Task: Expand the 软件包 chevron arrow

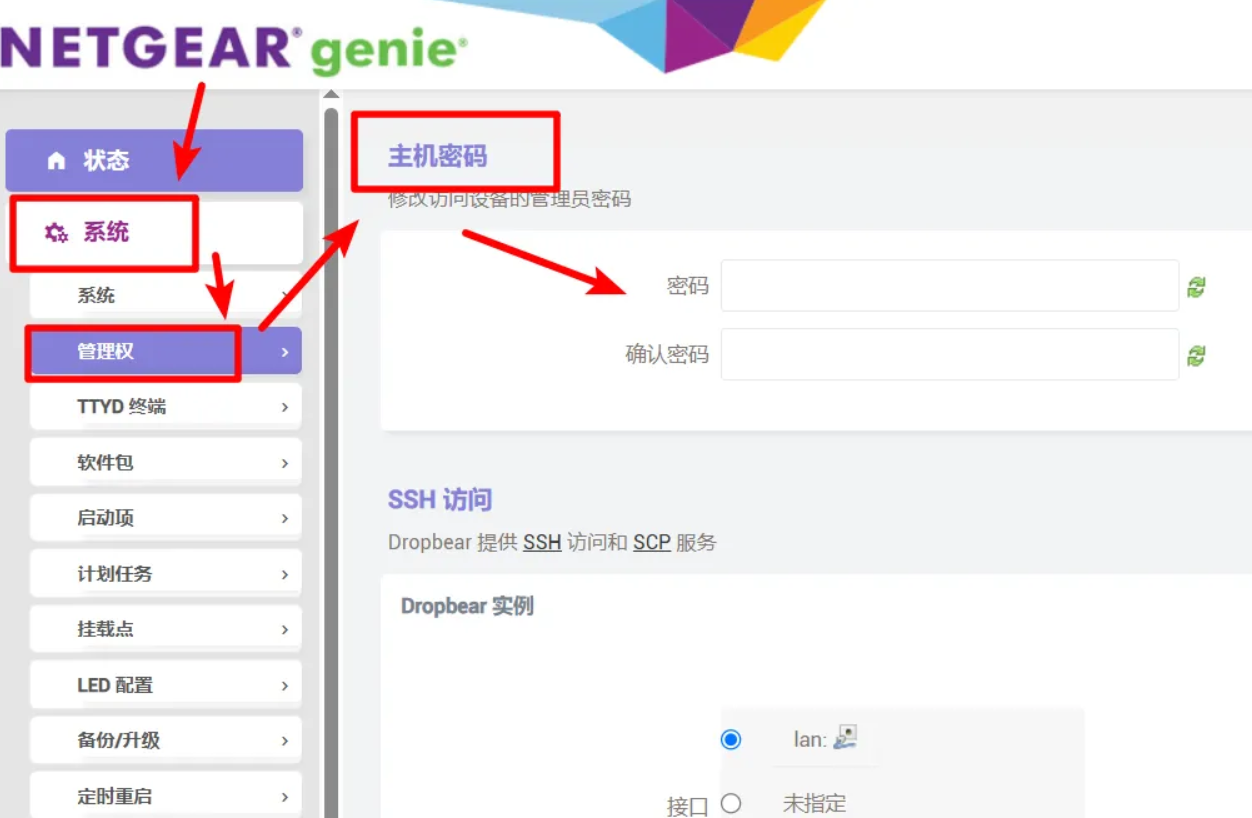Action: pos(285,463)
